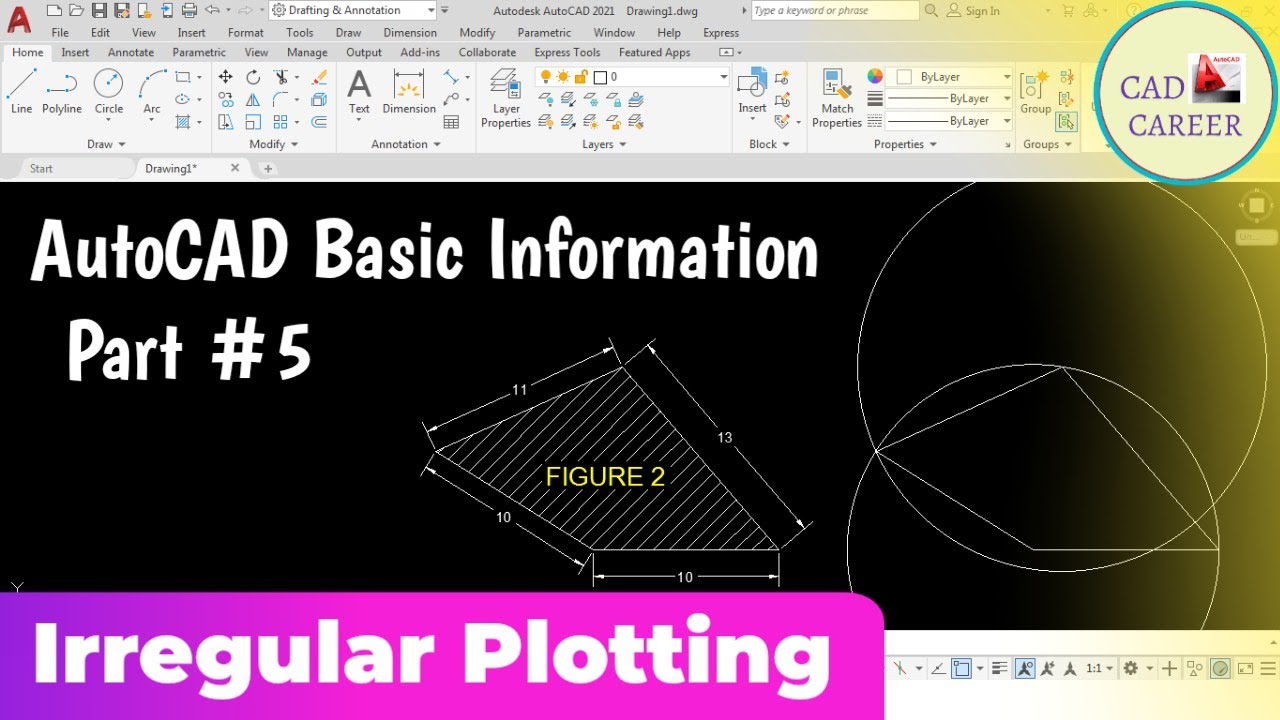1280x720 pixels.
Task: Click the Mirror tool icon
Action: point(253,99)
